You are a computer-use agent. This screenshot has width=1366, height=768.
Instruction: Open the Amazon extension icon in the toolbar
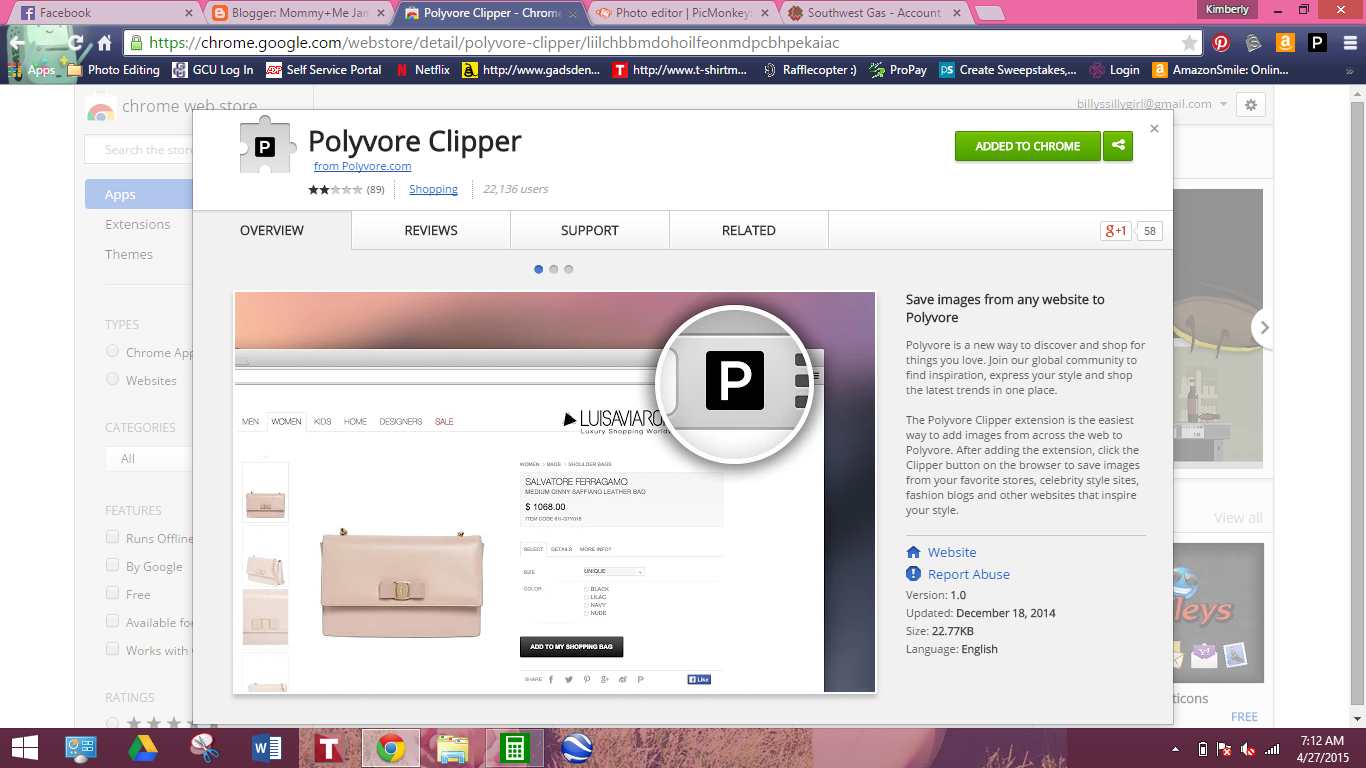(1285, 43)
